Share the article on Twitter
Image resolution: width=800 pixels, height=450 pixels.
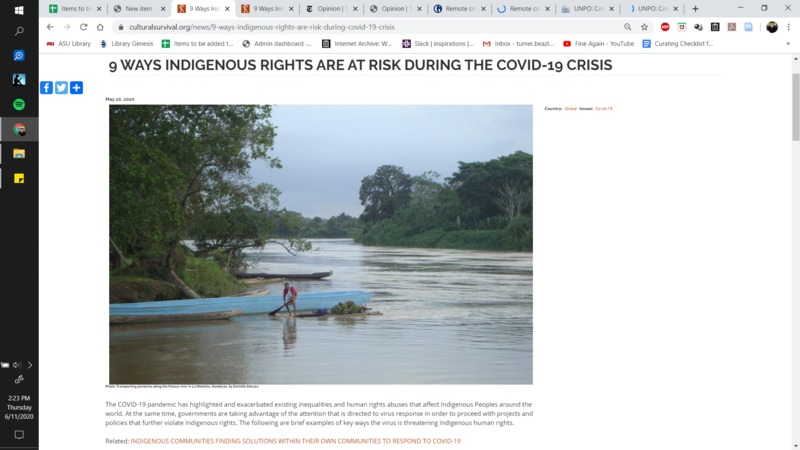point(61,88)
